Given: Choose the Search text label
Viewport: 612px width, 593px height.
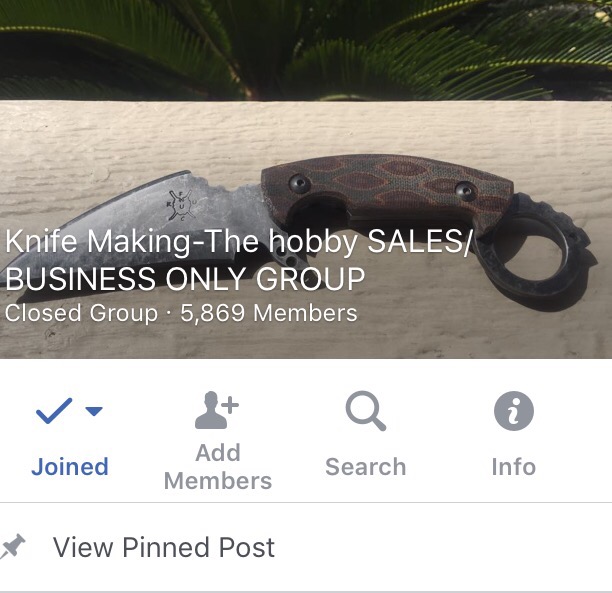Looking at the screenshot, I should click(x=366, y=467).
